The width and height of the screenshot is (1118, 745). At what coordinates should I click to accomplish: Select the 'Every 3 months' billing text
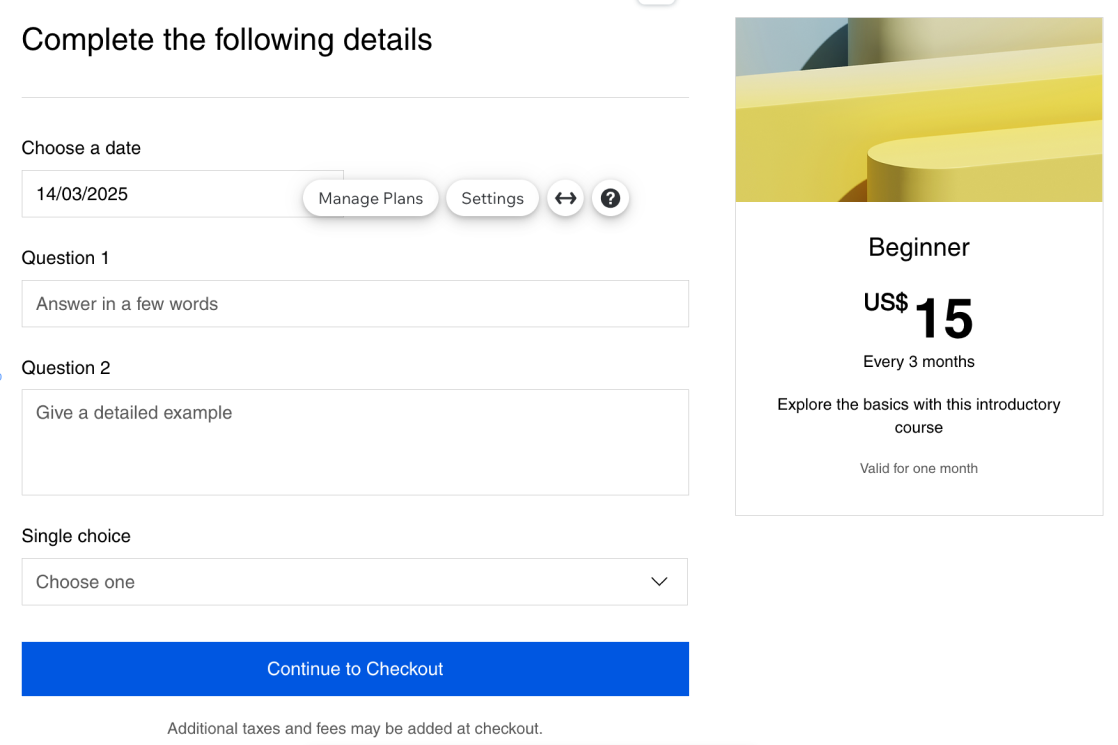[918, 361]
